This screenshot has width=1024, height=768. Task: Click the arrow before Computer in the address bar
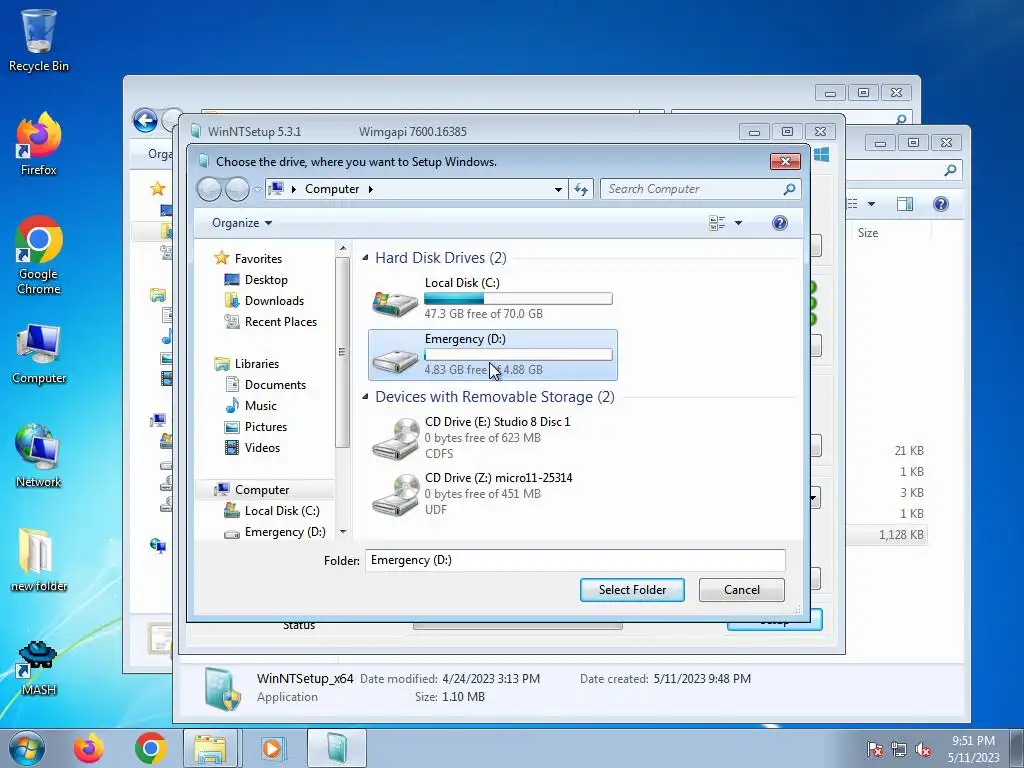(293, 189)
